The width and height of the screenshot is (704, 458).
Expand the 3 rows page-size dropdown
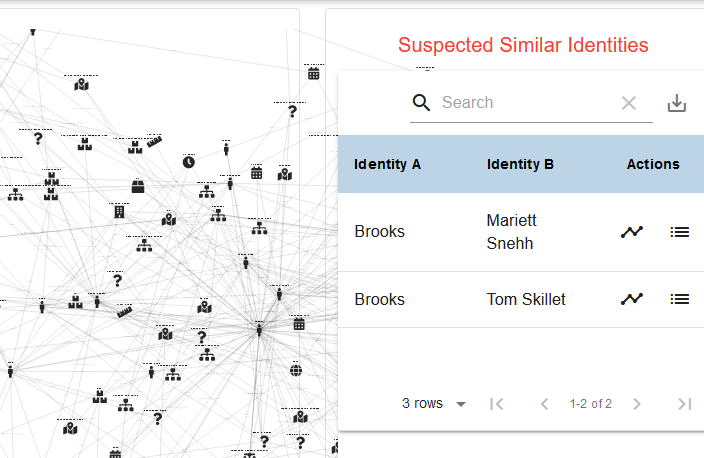(434, 404)
